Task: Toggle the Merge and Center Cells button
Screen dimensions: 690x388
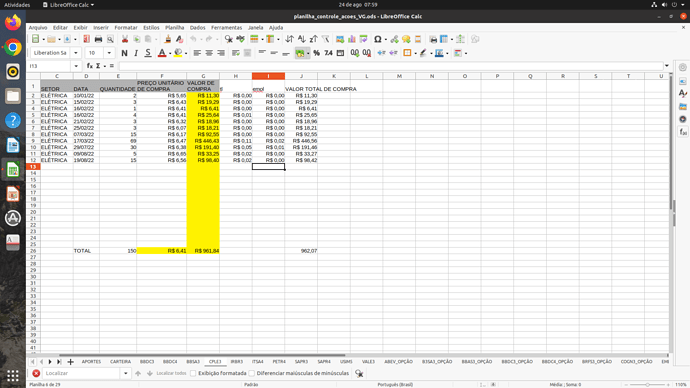Action: [x=300, y=53]
